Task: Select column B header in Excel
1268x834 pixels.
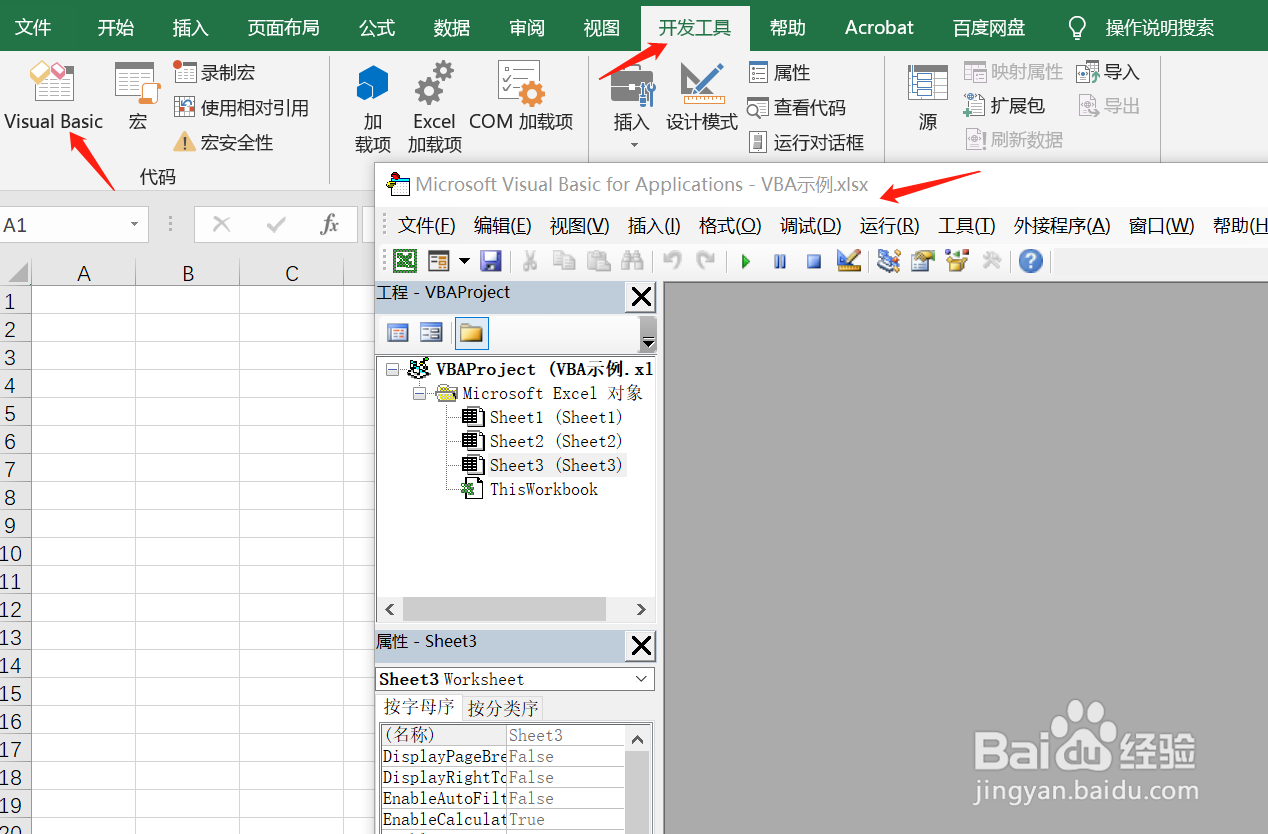Action: (188, 273)
